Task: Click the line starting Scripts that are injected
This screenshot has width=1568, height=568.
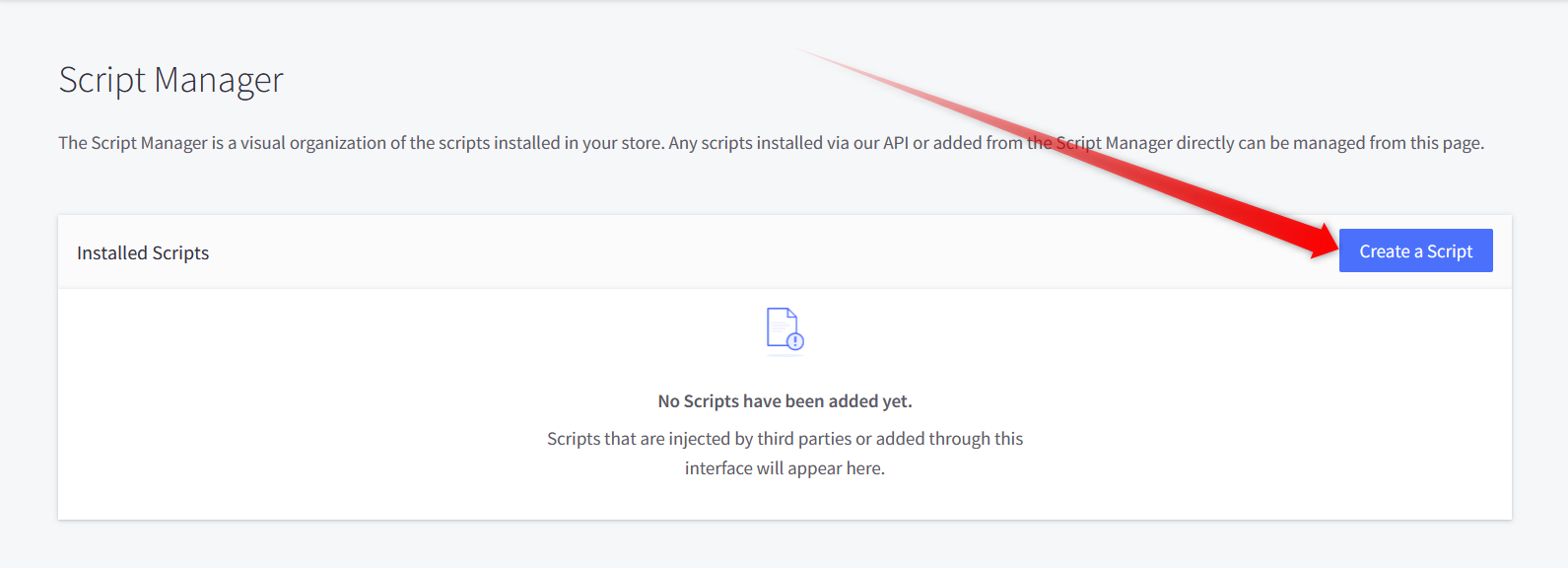Action: pos(784,439)
